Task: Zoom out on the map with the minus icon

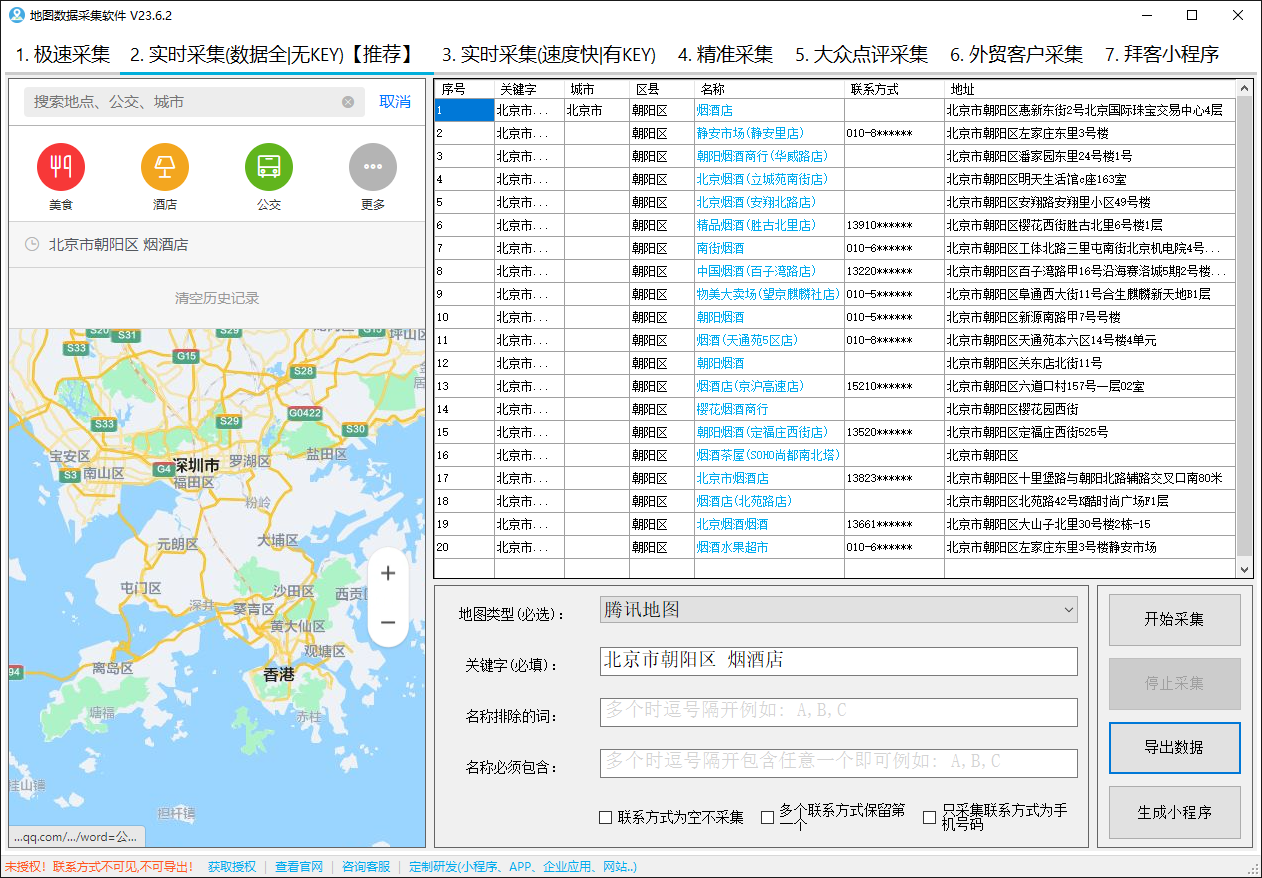Action: (388, 621)
